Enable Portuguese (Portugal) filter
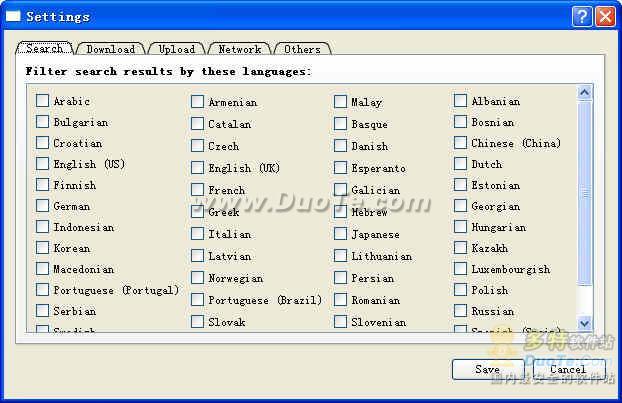 pos(42,290)
